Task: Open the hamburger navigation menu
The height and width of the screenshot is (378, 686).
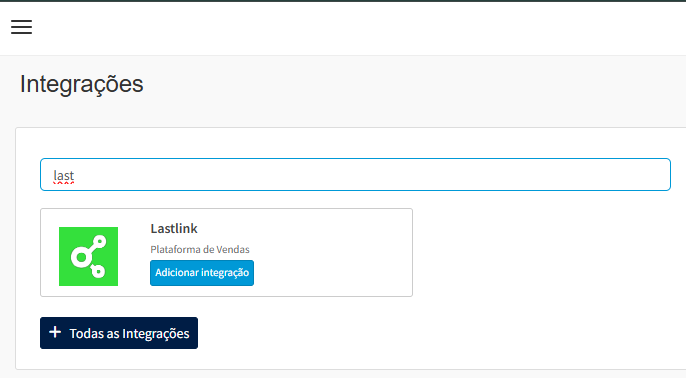Action: 21,27
